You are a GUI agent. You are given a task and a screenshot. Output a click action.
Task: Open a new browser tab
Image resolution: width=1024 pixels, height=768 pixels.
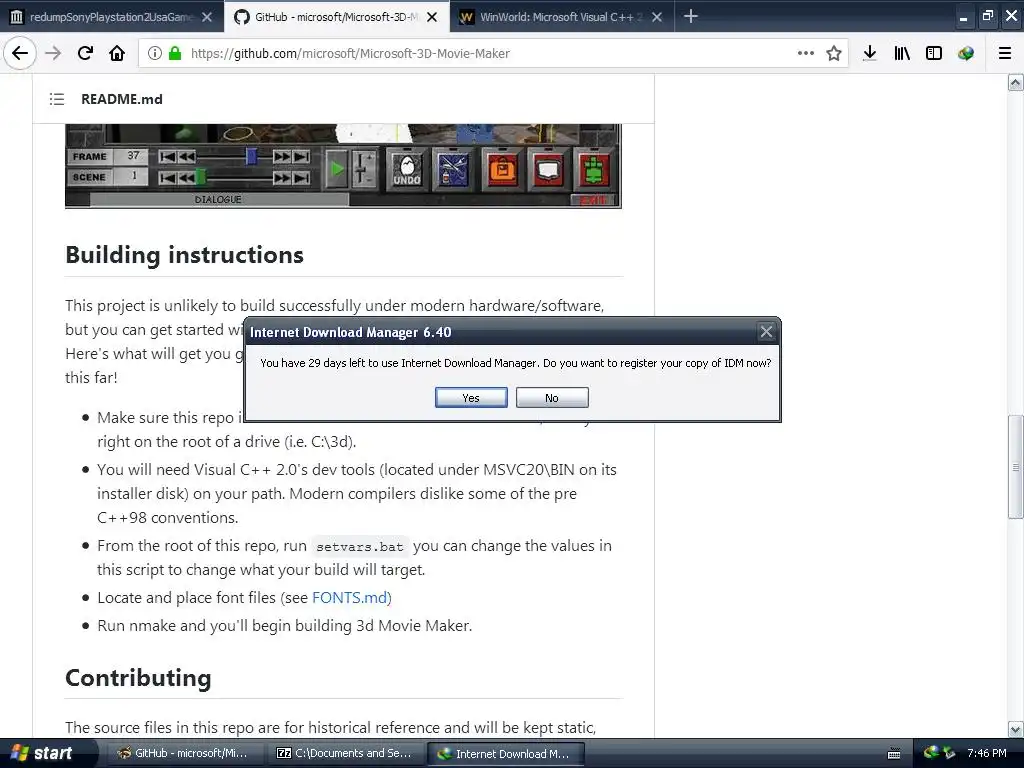click(690, 16)
